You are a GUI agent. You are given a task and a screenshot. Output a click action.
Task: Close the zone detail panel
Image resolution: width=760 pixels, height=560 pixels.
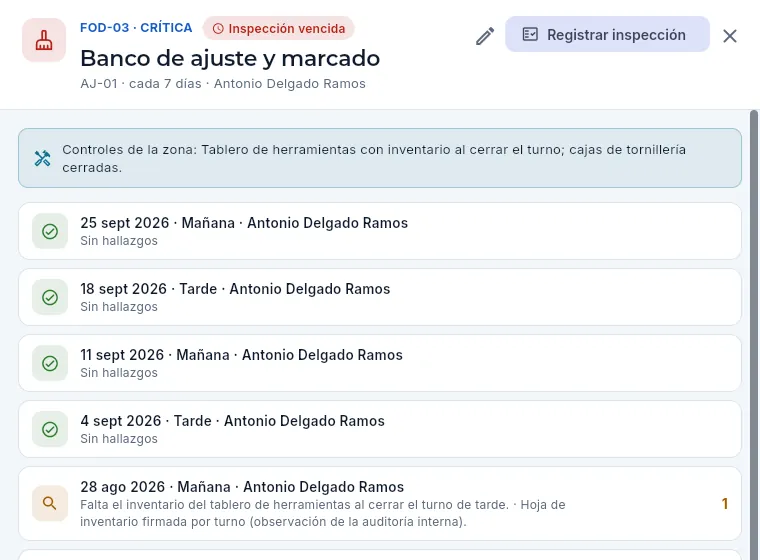[x=729, y=36]
